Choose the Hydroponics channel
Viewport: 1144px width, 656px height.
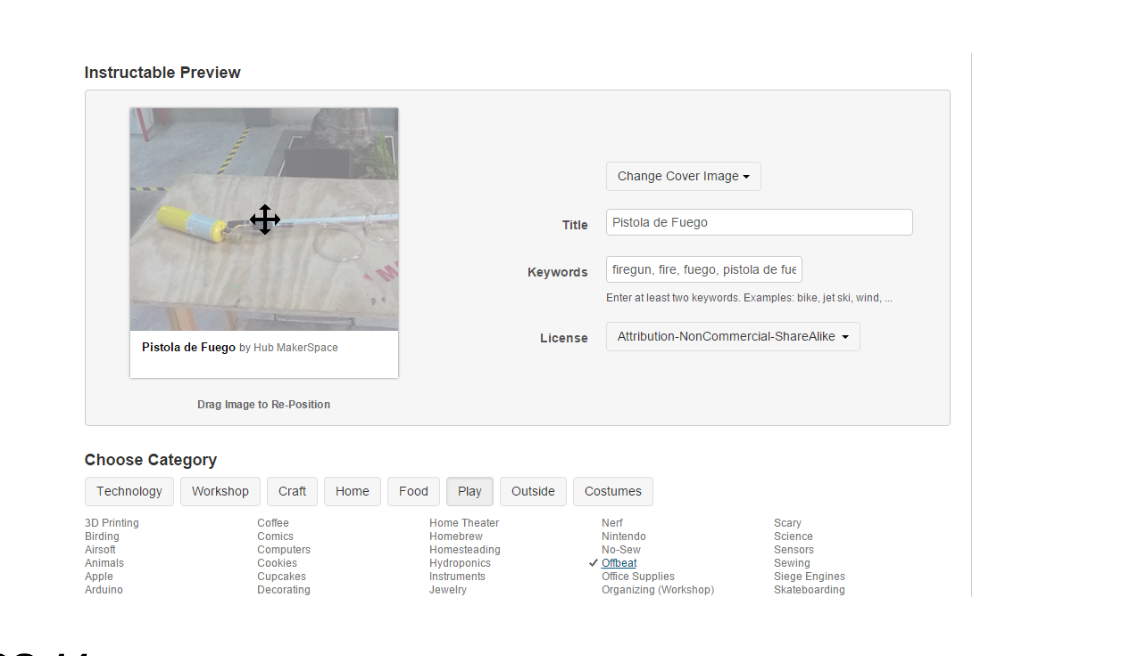tap(460, 563)
